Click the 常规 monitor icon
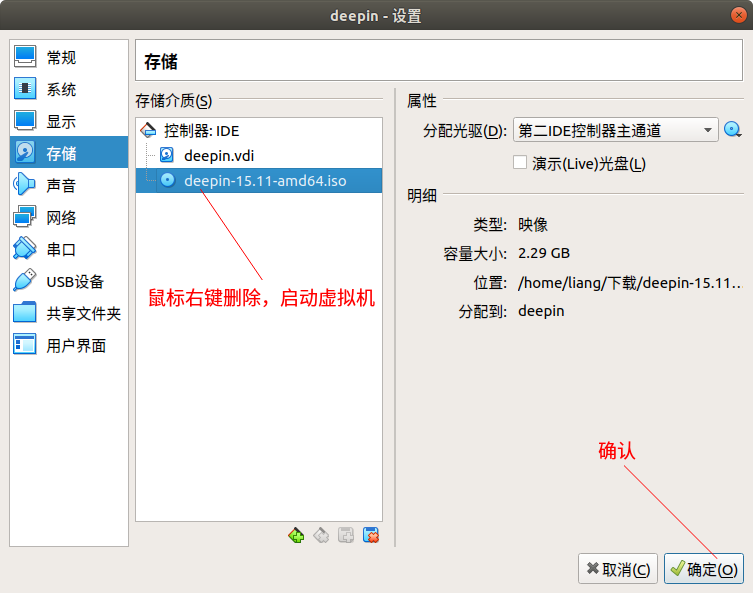Screen dimensions: 753x593 click(24, 57)
